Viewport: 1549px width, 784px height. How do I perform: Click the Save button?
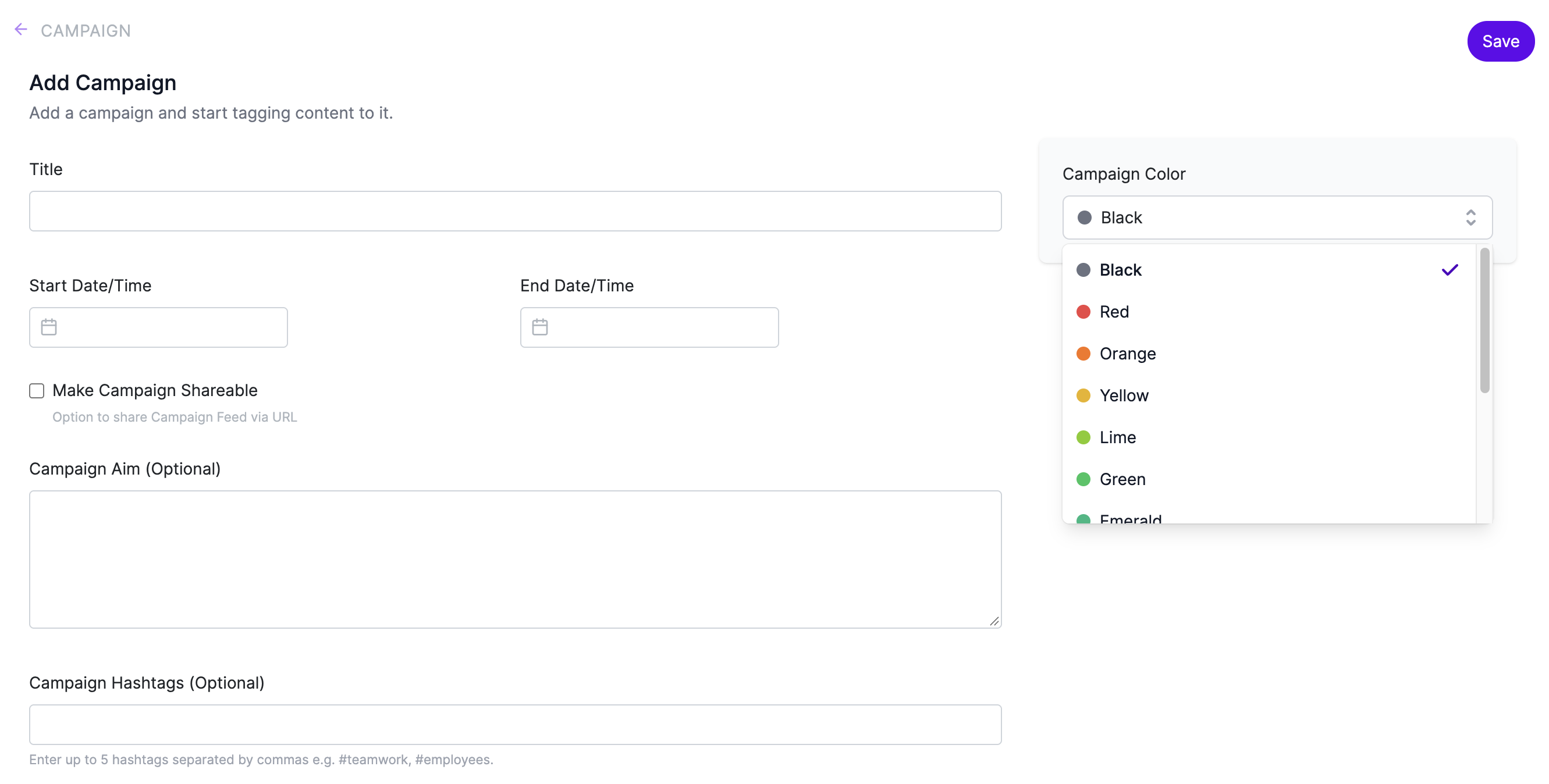click(1500, 41)
